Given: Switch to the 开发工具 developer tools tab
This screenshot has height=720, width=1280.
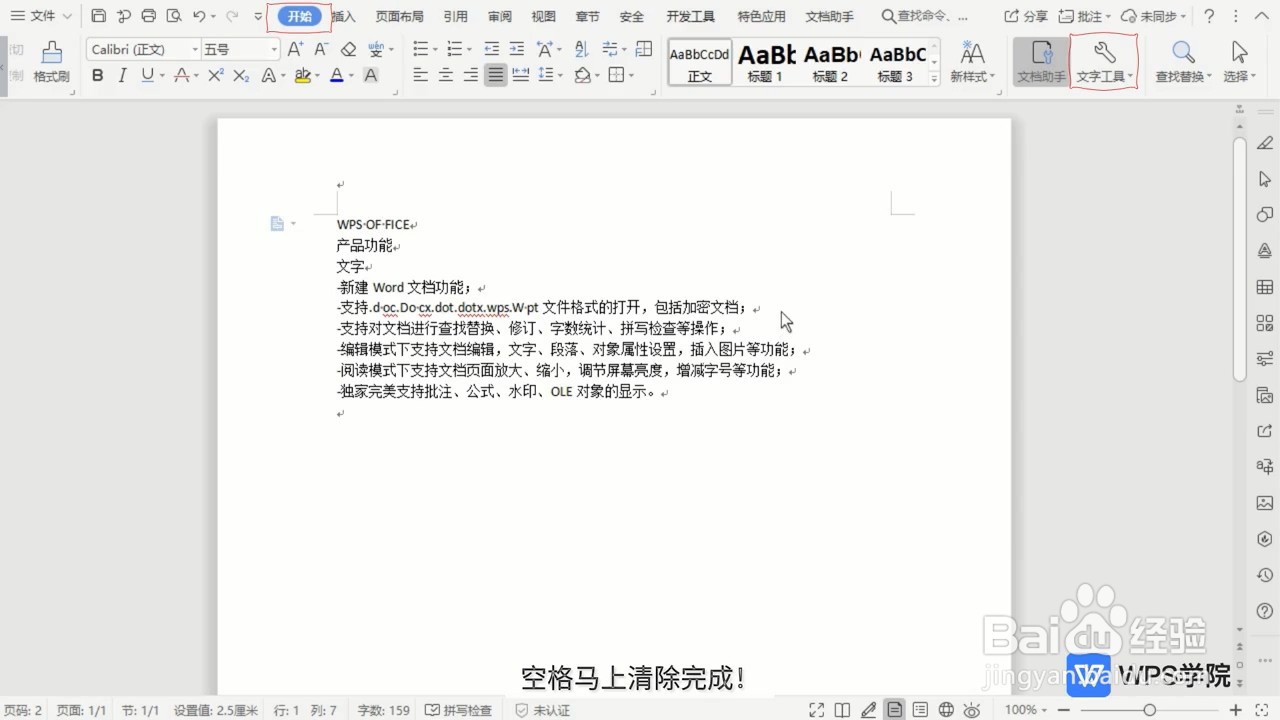Looking at the screenshot, I should coord(691,16).
